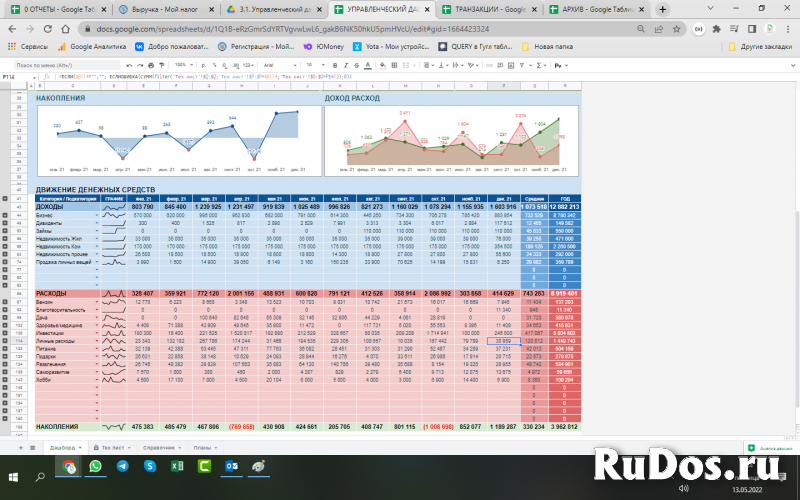This screenshot has width=800, height=500.
Task: Open WhatsApp from the taskbar
Action: [x=95, y=466]
